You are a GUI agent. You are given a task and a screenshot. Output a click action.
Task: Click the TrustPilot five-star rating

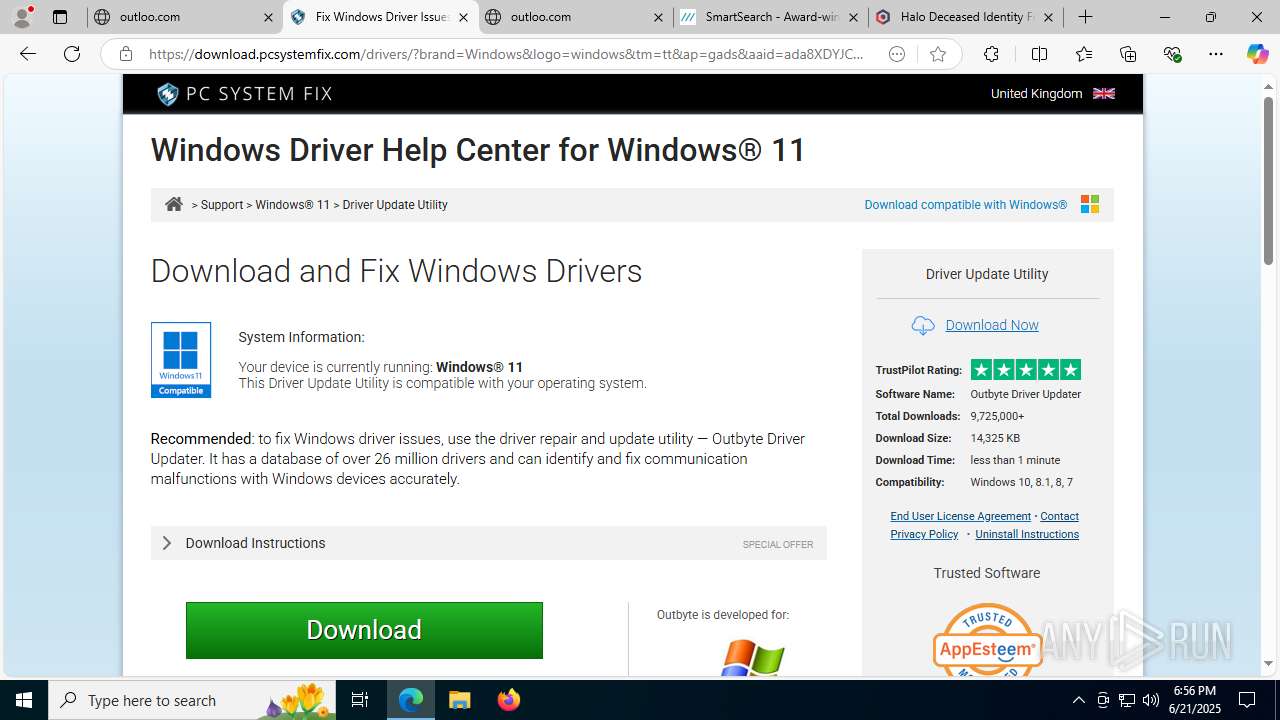click(x=1025, y=370)
